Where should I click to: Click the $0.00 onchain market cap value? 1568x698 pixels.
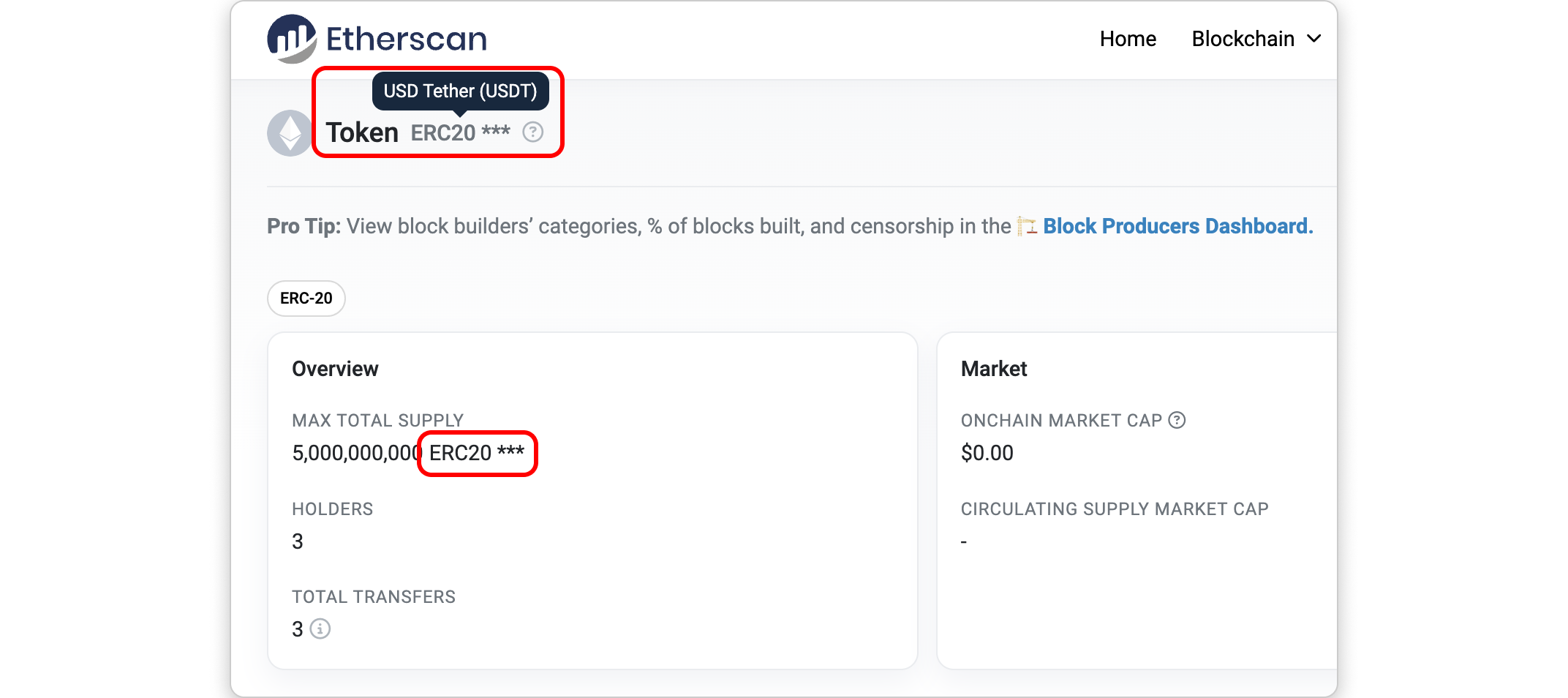pyautogui.click(x=987, y=454)
